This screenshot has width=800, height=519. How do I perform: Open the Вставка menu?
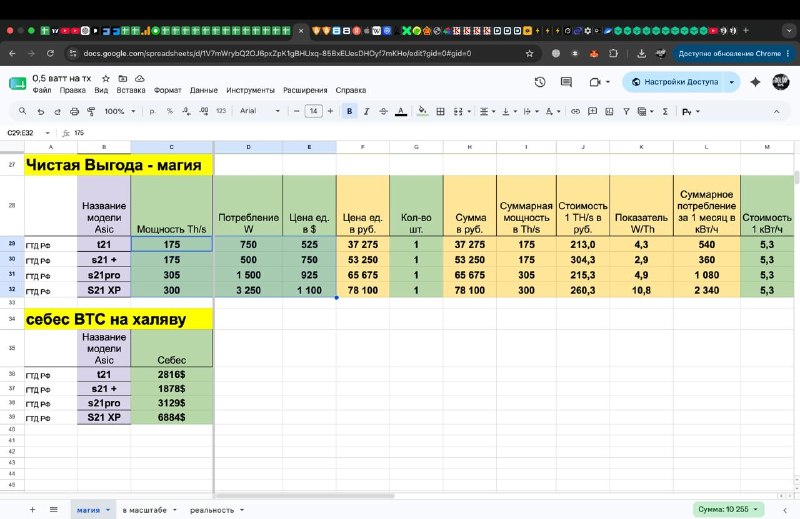tap(131, 90)
